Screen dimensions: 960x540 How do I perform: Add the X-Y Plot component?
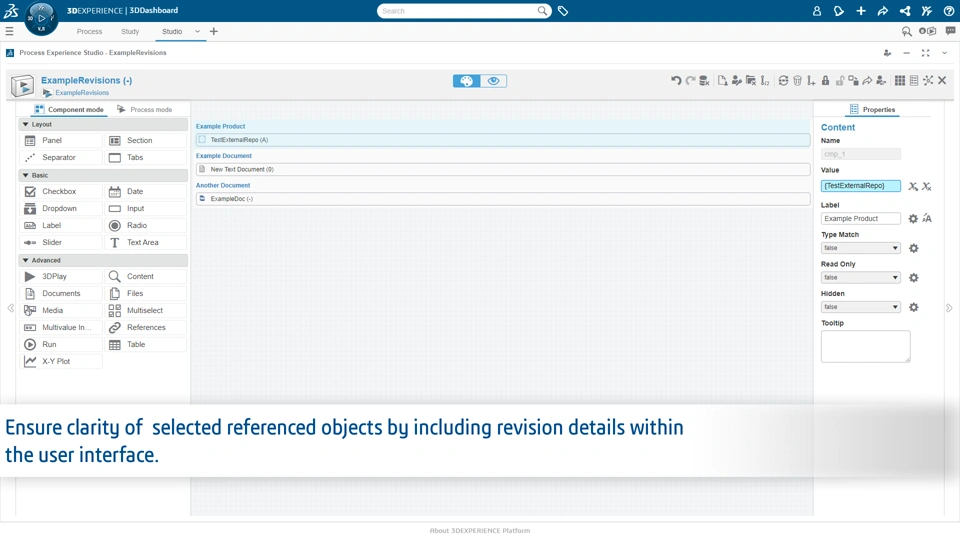(x=60, y=361)
